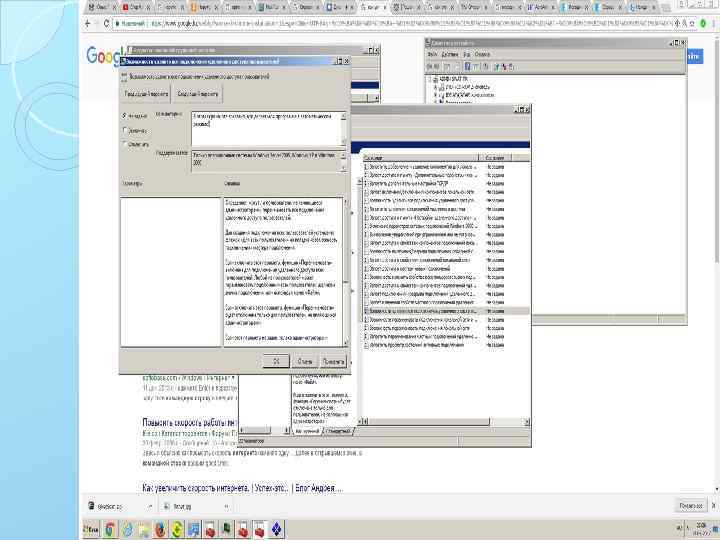The width and height of the screenshot is (720, 540).
Task: Click the 'Предыдущий параметр' button
Action: click(146, 94)
